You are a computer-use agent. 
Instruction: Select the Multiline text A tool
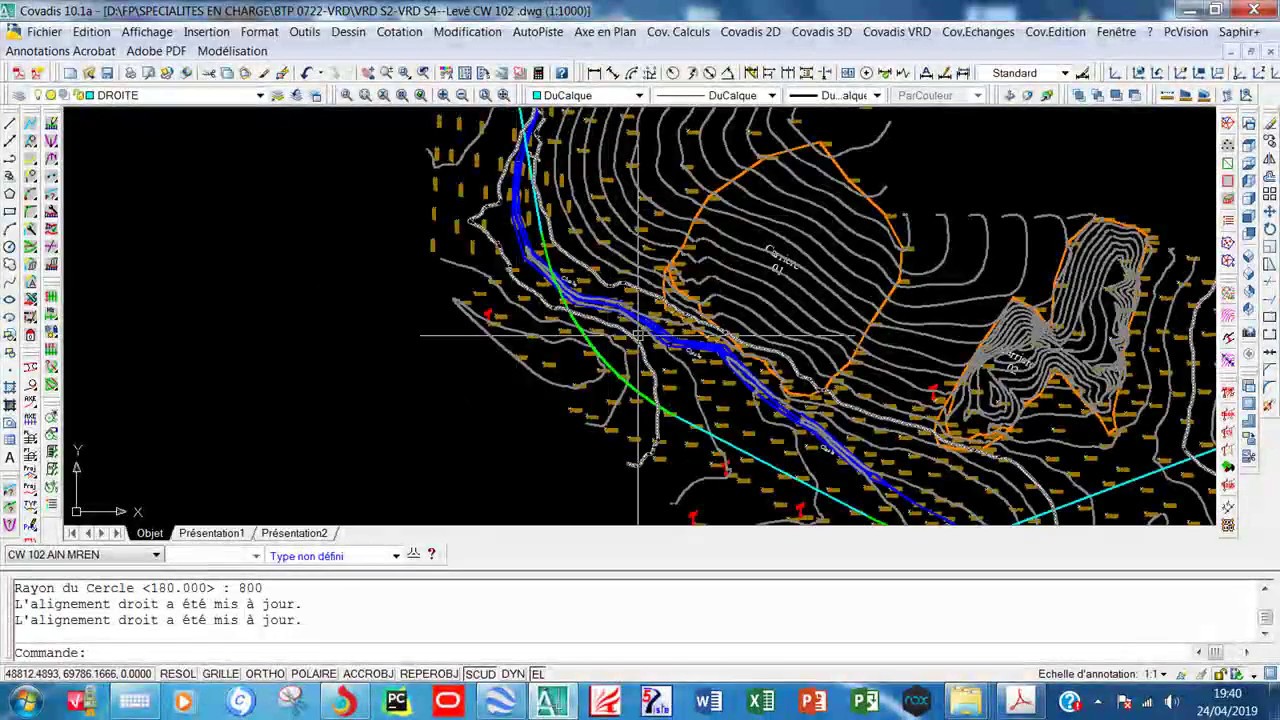(10, 457)
